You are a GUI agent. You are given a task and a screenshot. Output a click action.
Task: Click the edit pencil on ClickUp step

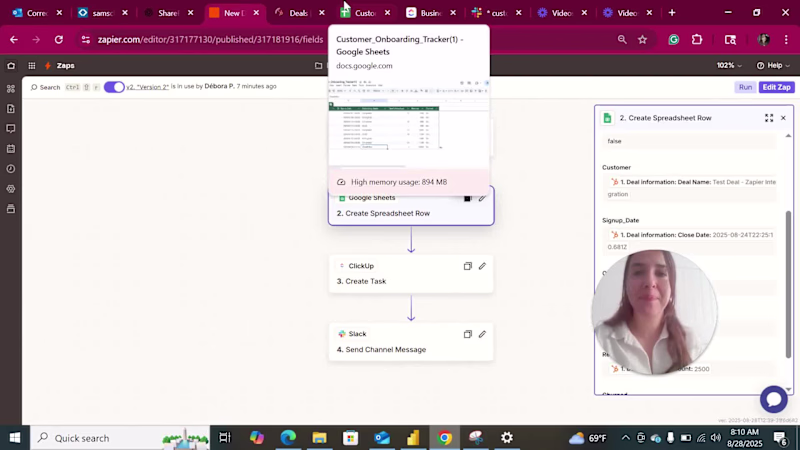click(x=482, y=266)
